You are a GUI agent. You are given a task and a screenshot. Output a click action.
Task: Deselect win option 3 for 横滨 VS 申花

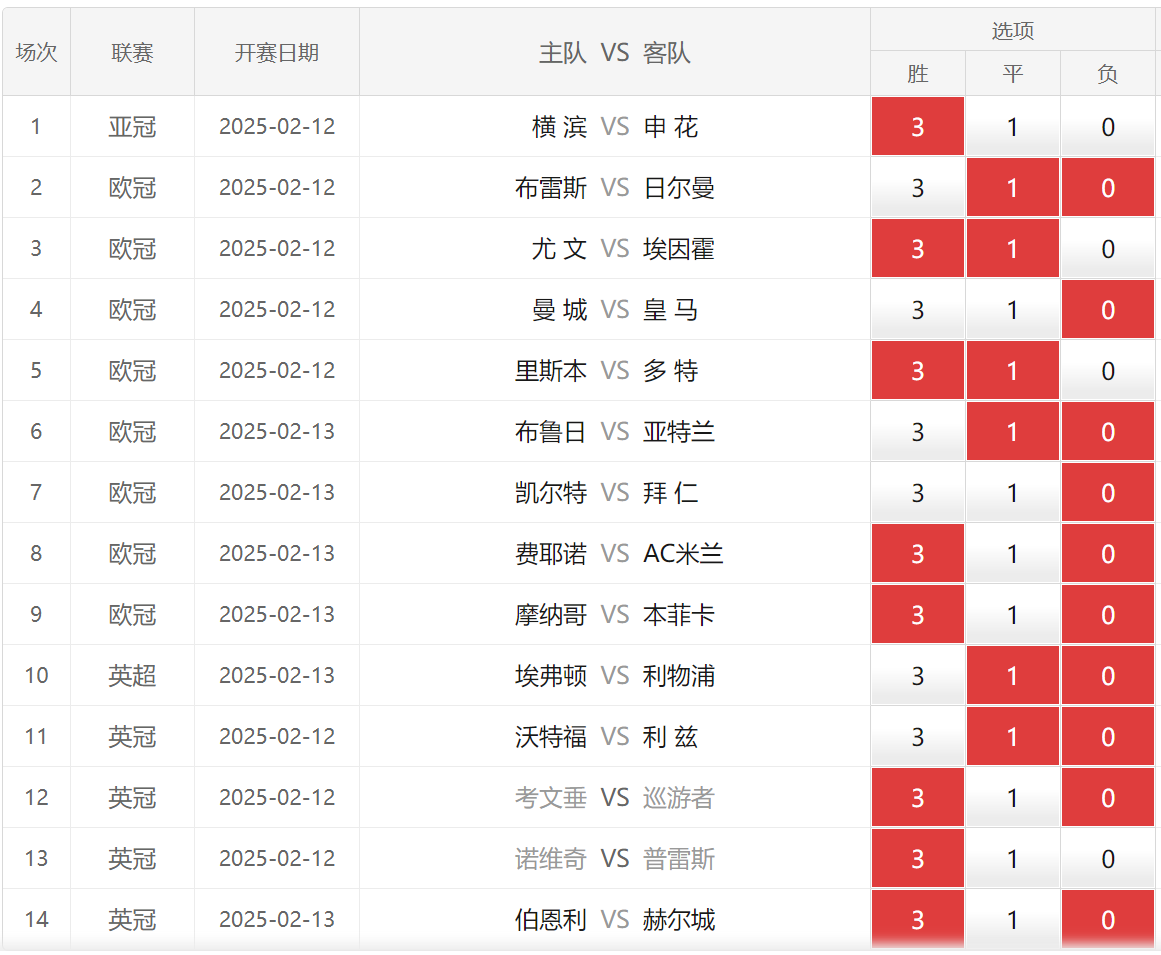pos(917,127)
